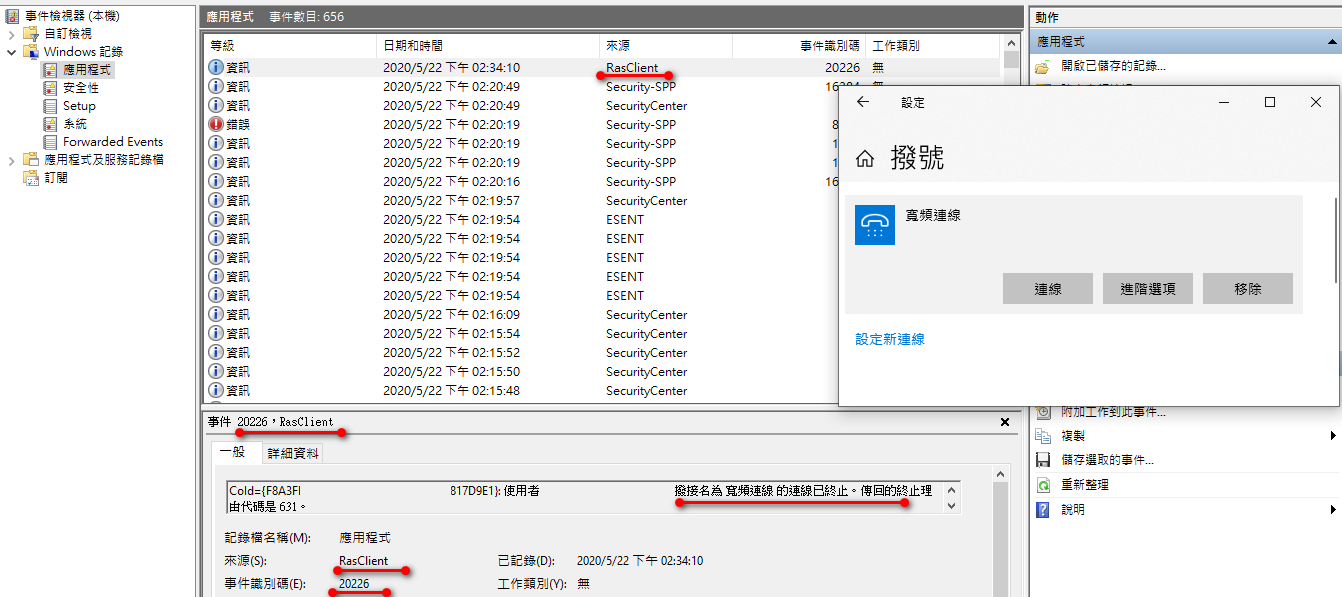Image resolution: width=1342 pixels, height=597 pixels.
Task: Expand 應用程式及服務記錄檔 tree node
Action: (x=12, y=160)
